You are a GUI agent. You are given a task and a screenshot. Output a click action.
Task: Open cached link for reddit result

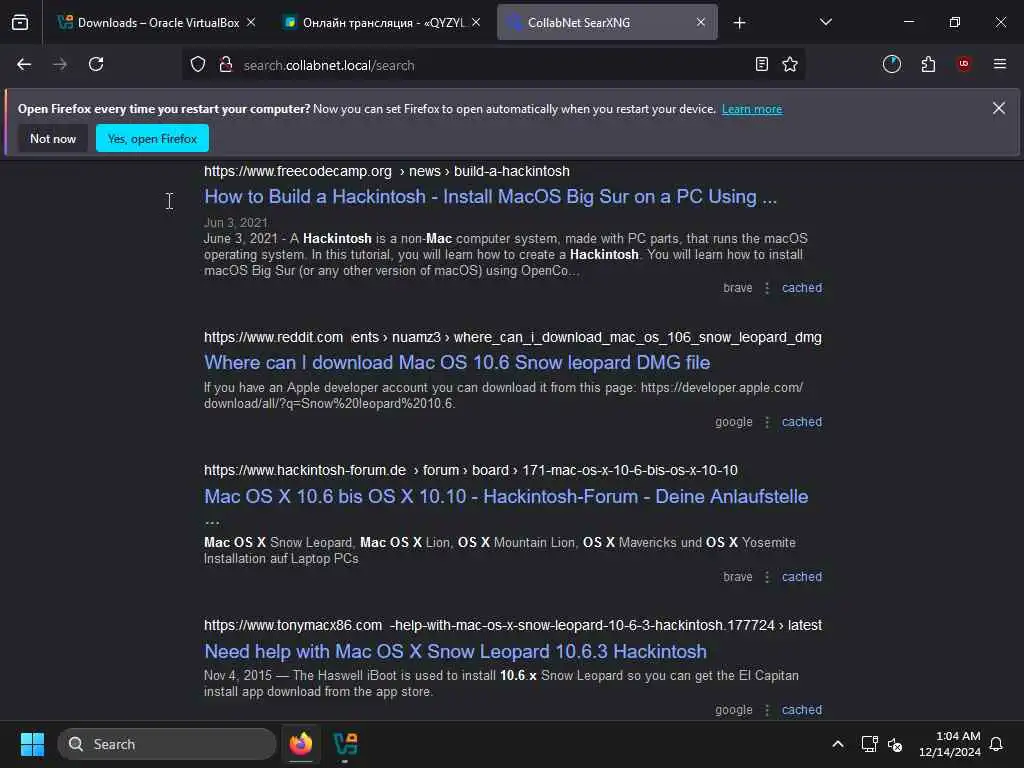(802, 422)
